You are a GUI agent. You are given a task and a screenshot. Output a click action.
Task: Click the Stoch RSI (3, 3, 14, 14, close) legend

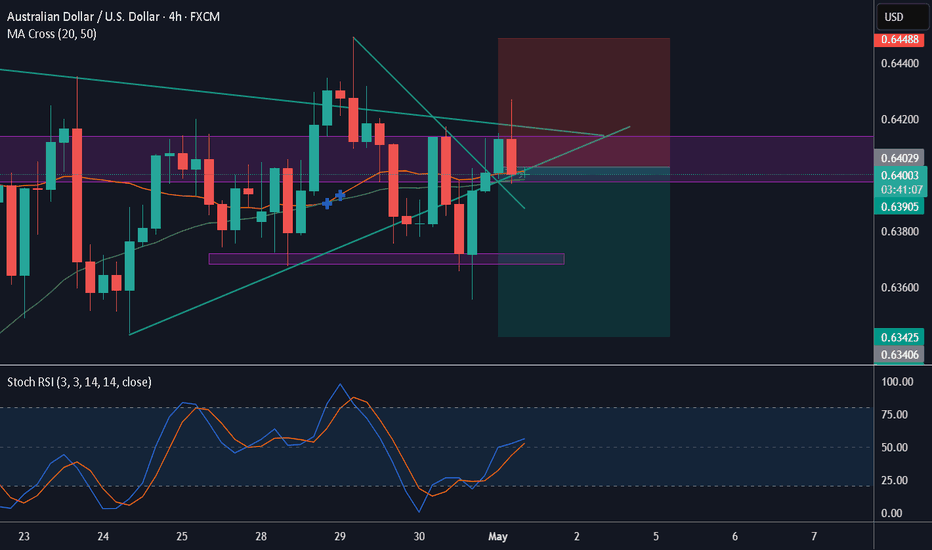79,382
